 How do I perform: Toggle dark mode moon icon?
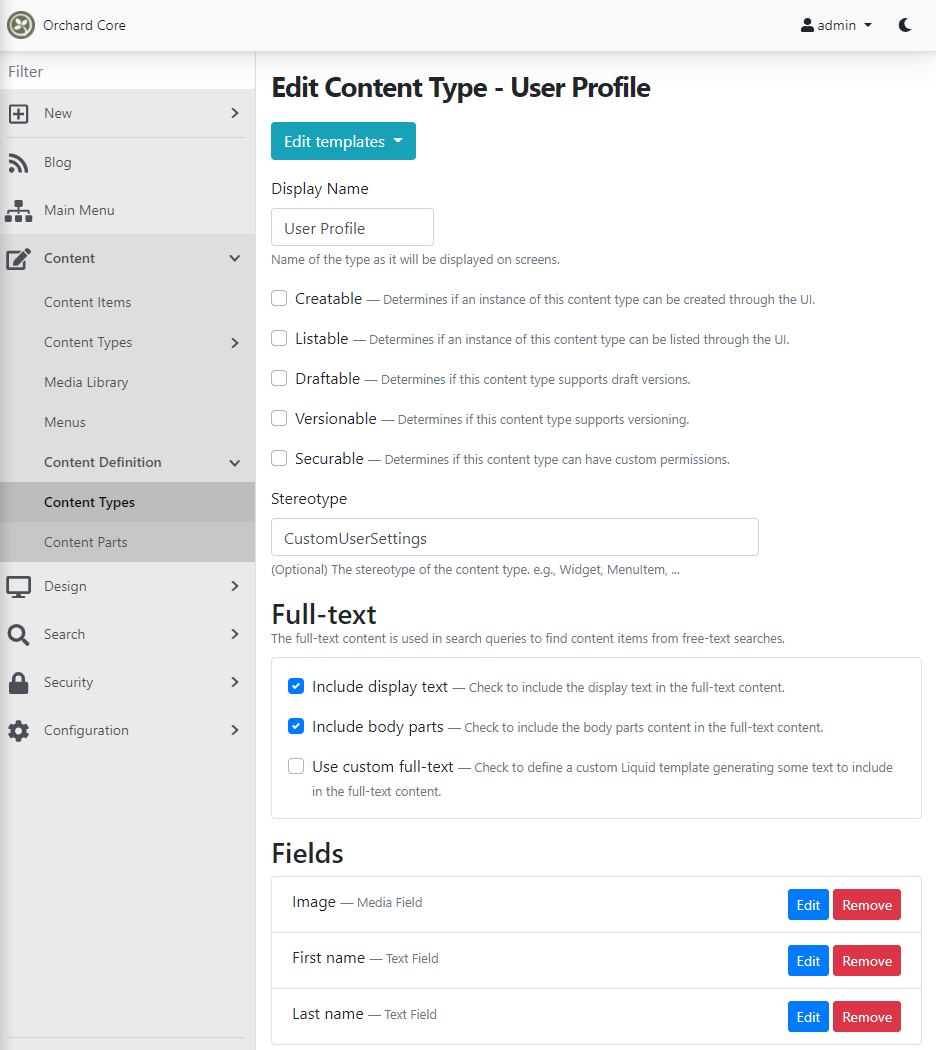(x=905, y=25)
